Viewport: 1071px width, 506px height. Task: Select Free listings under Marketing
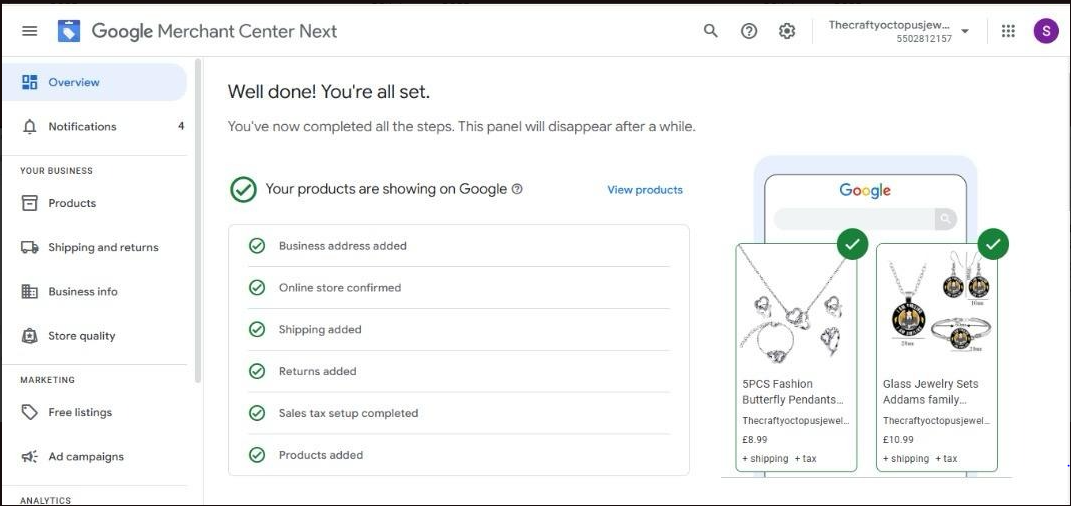(80, 413)
